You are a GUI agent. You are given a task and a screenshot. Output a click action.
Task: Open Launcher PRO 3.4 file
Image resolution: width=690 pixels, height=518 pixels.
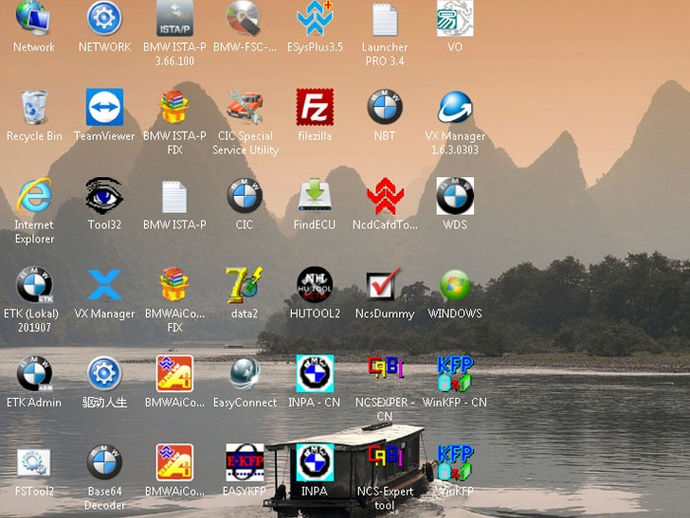tap(385, 18)
